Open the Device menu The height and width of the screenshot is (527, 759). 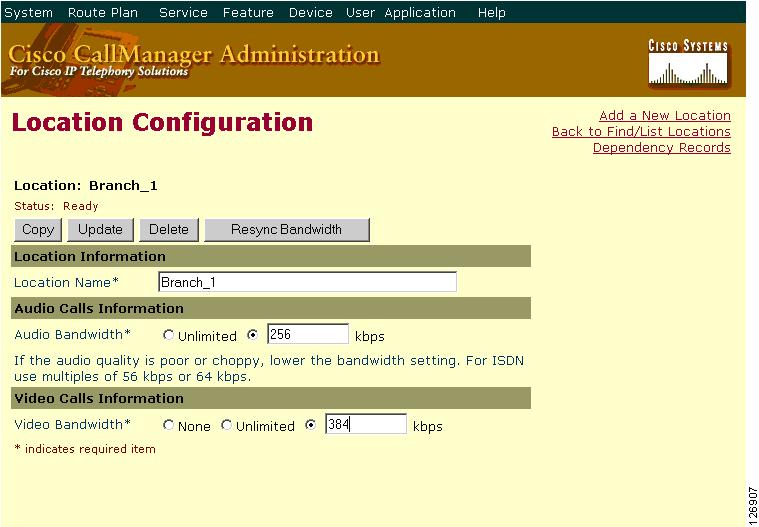pos(310,13)
